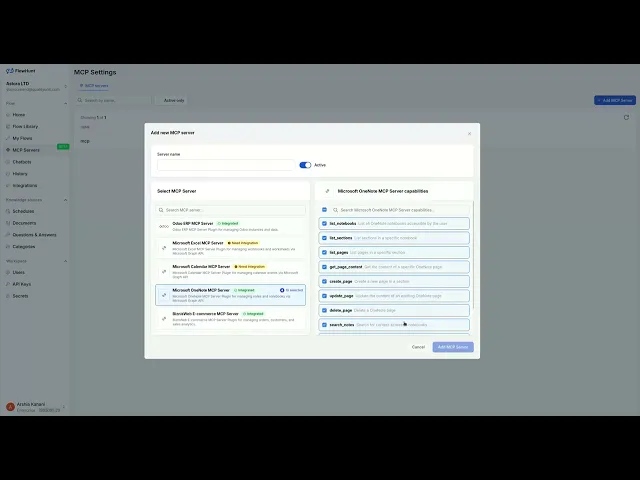
Task: Click the Microsoft OneNote MCP Server icon
Action: click(x=164, y=295)
